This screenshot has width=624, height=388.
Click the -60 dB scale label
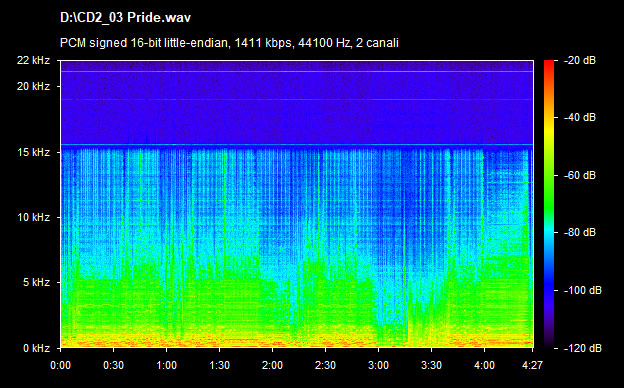[x=580, y=175]
